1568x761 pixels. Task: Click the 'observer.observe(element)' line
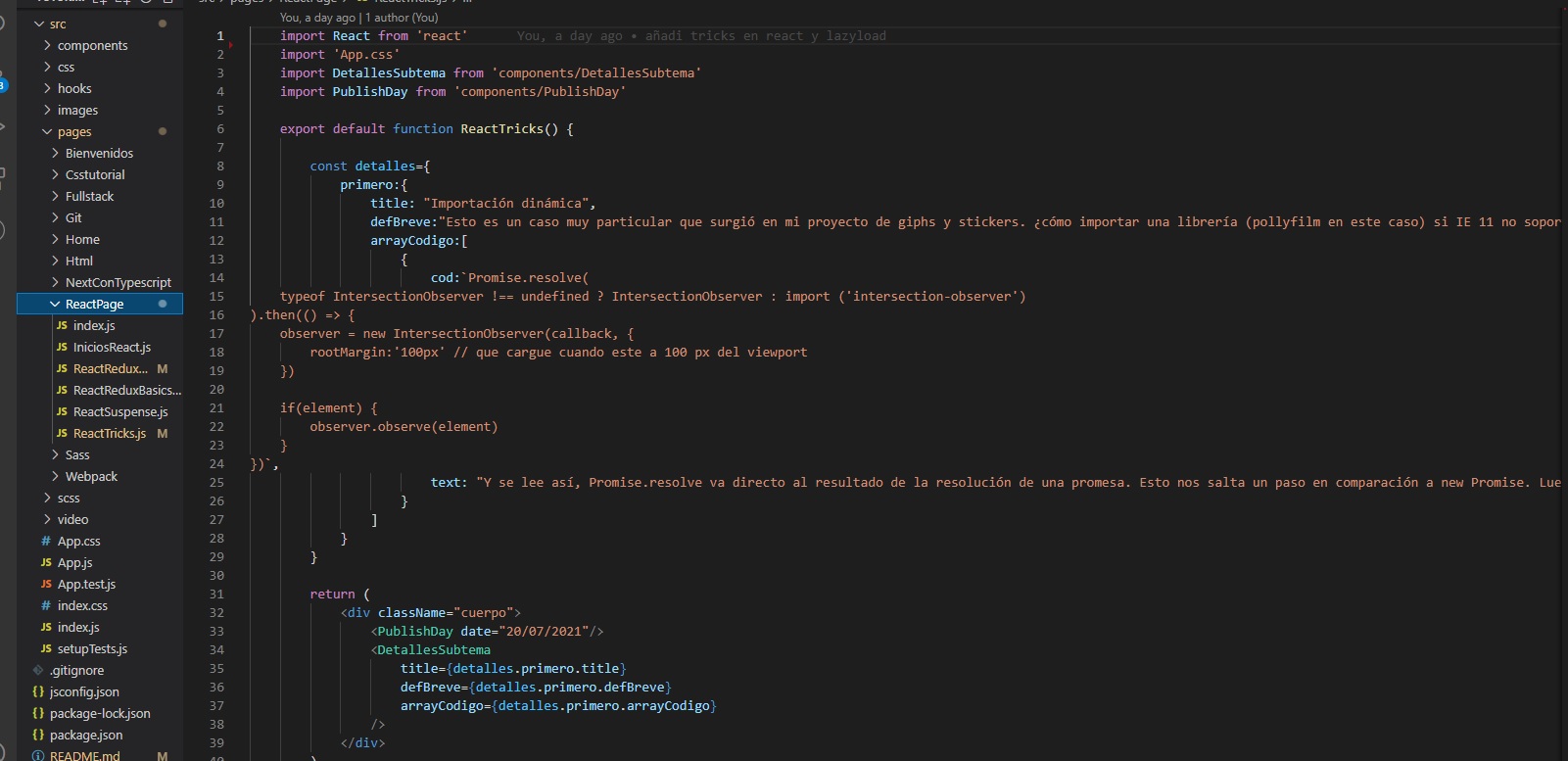click(x=404, y=426)
